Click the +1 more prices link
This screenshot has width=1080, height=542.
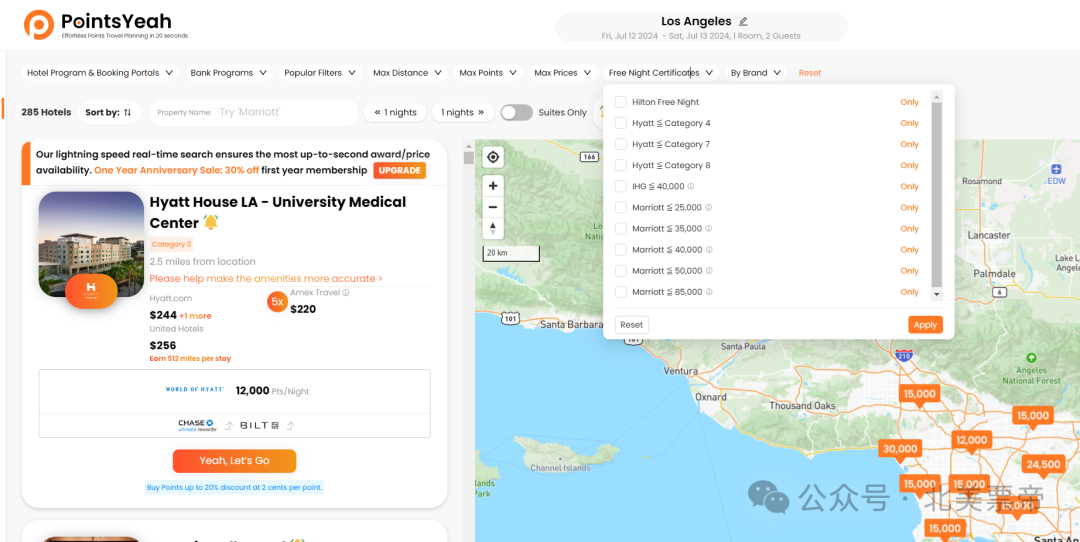[196, 315]
